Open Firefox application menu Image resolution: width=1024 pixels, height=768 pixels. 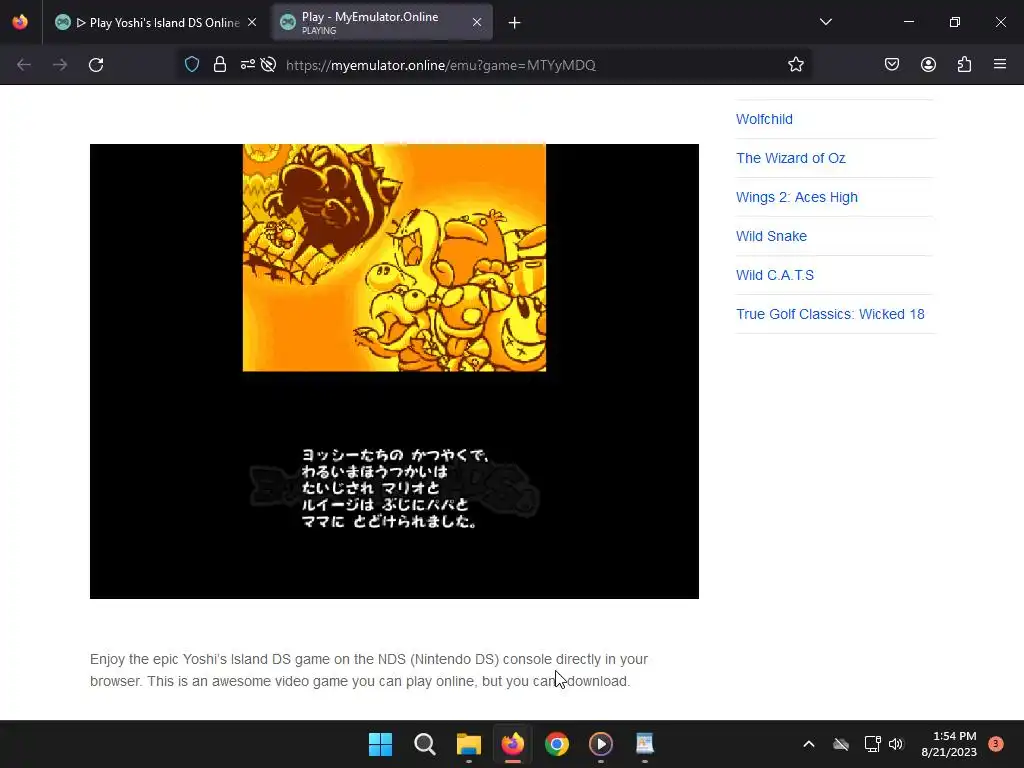point(1000,65)
